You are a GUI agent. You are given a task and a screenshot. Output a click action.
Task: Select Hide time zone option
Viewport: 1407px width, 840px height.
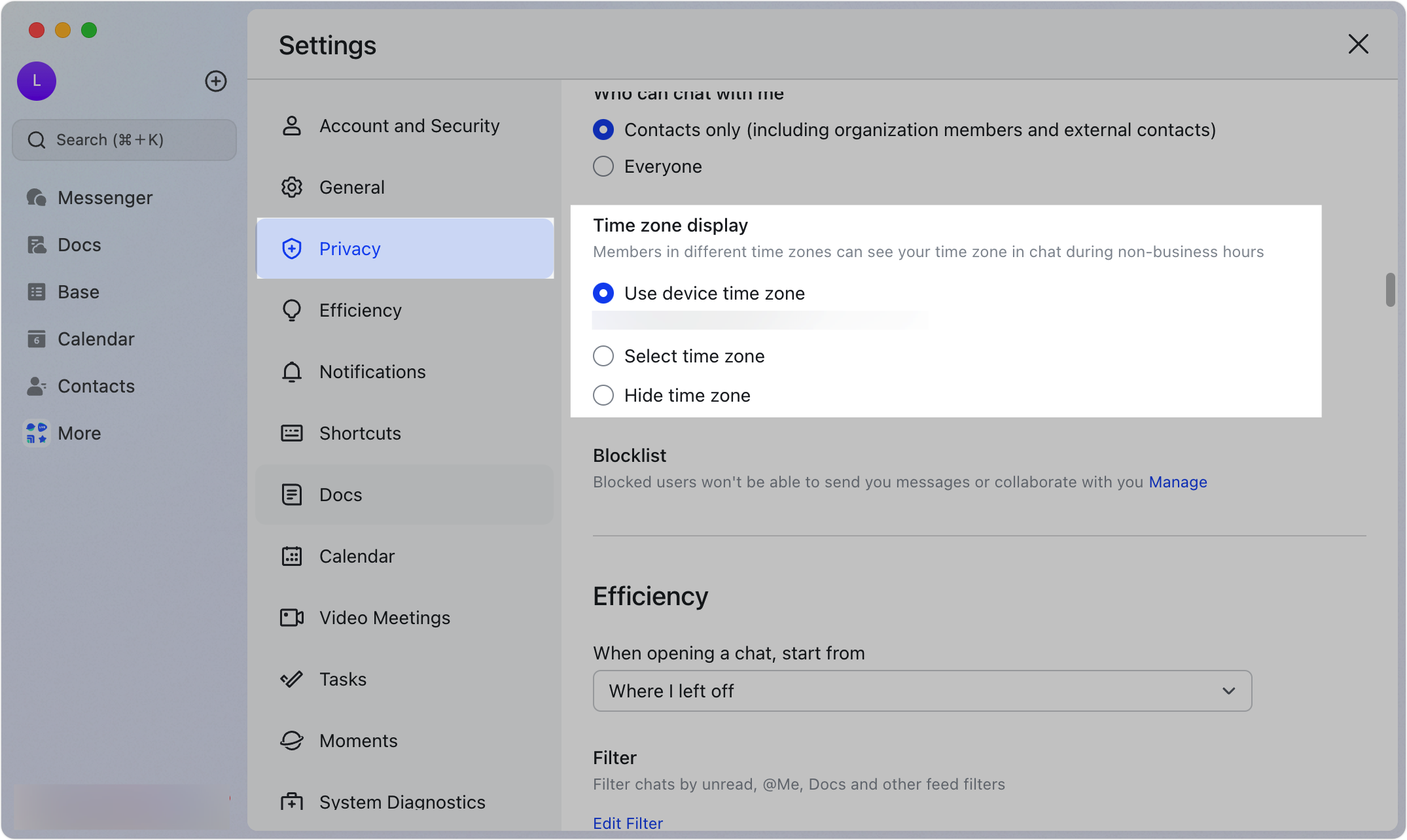(603, 395)
